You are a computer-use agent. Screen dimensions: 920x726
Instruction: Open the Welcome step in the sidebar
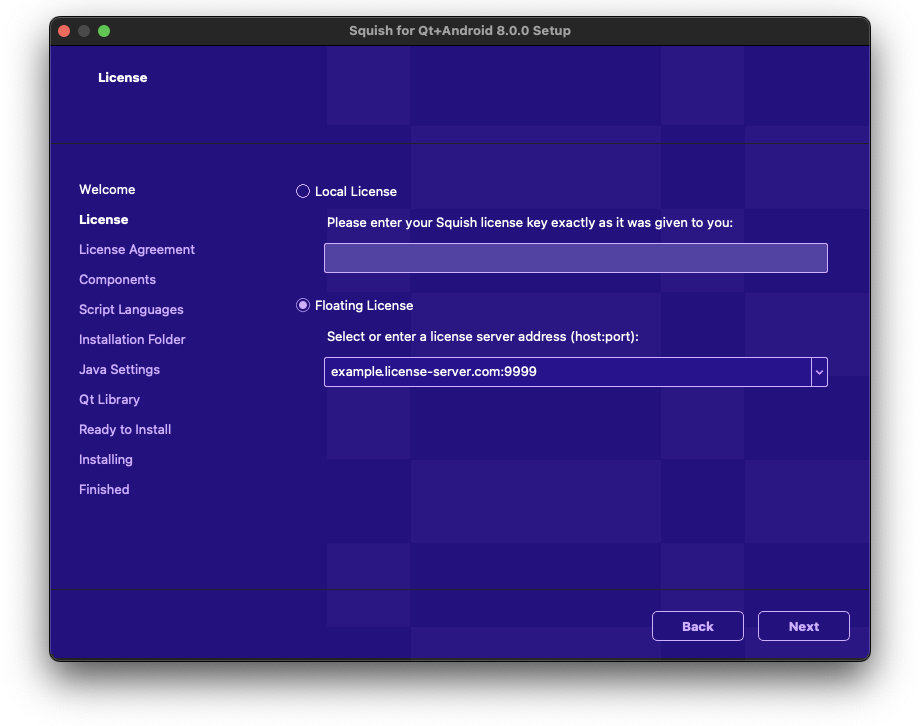[107, 189]
